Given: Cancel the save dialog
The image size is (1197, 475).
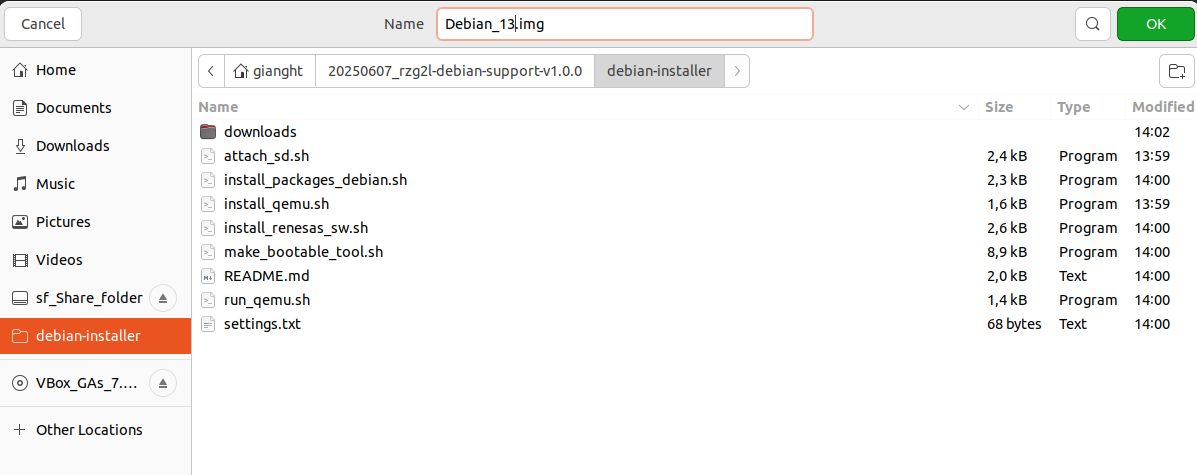Looking at the screenshot, I should click(x=43, y=24).
